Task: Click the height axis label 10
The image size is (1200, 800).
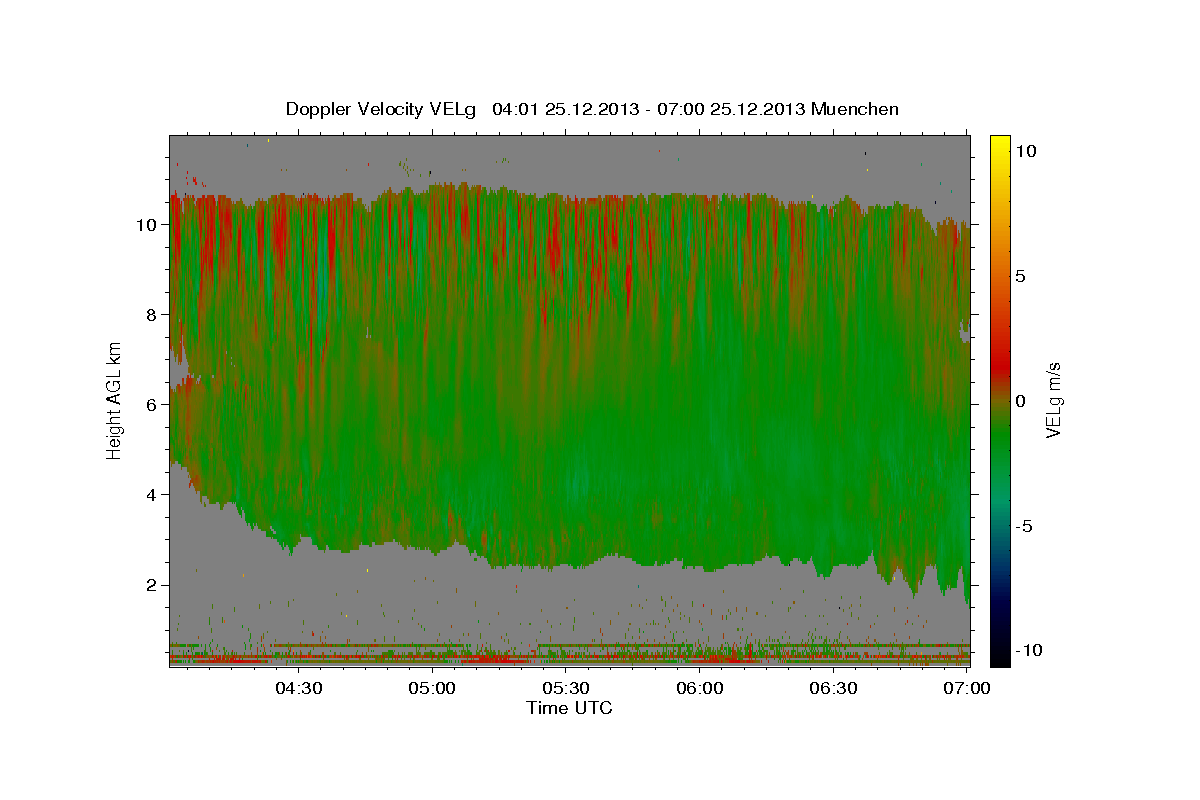Action: tap(149, 224)
